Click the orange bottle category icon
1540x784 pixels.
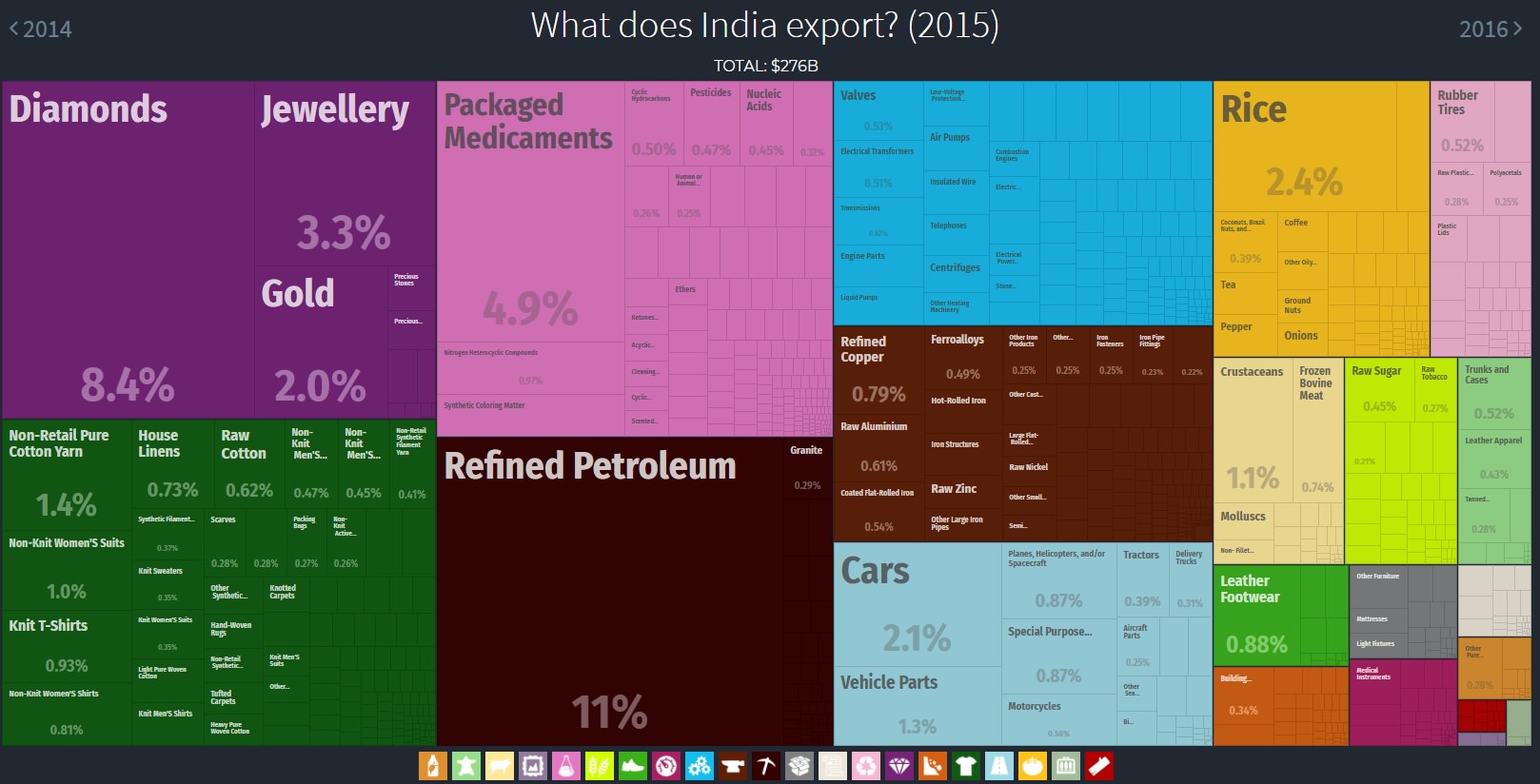tap(433, 766)
